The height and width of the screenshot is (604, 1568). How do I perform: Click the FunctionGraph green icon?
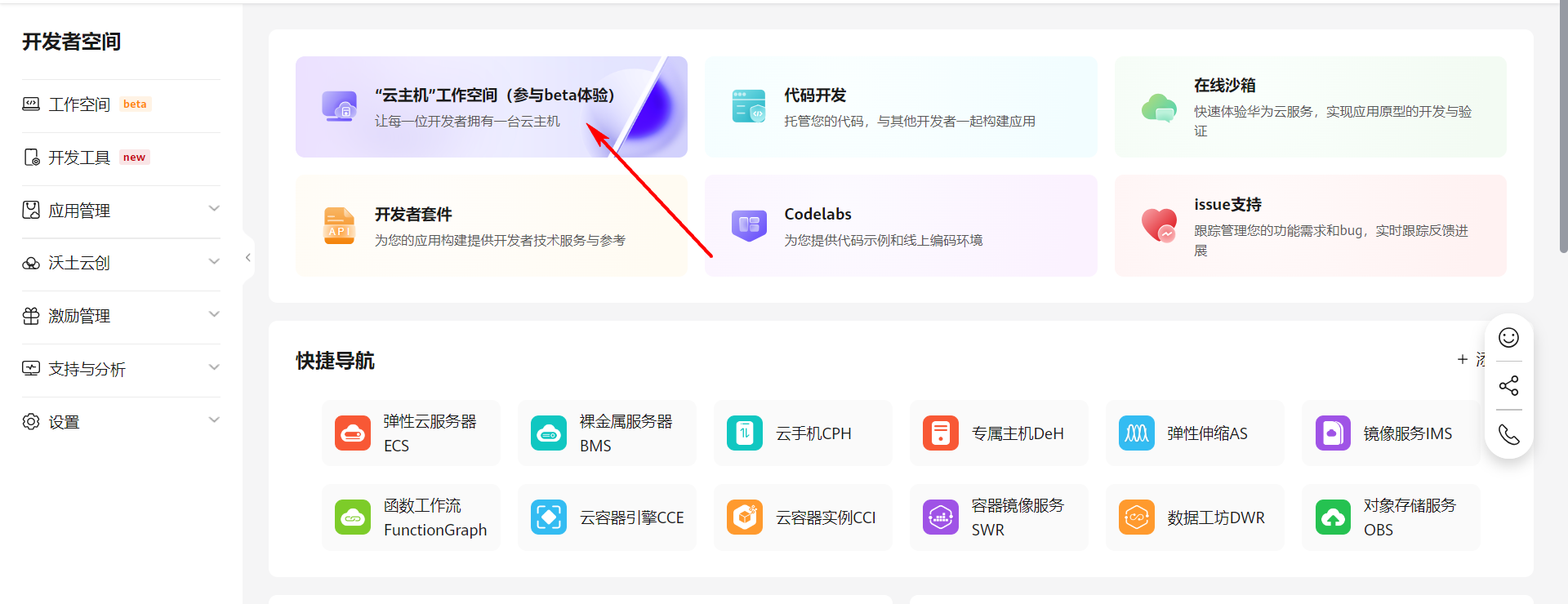[x=353, y=517]
